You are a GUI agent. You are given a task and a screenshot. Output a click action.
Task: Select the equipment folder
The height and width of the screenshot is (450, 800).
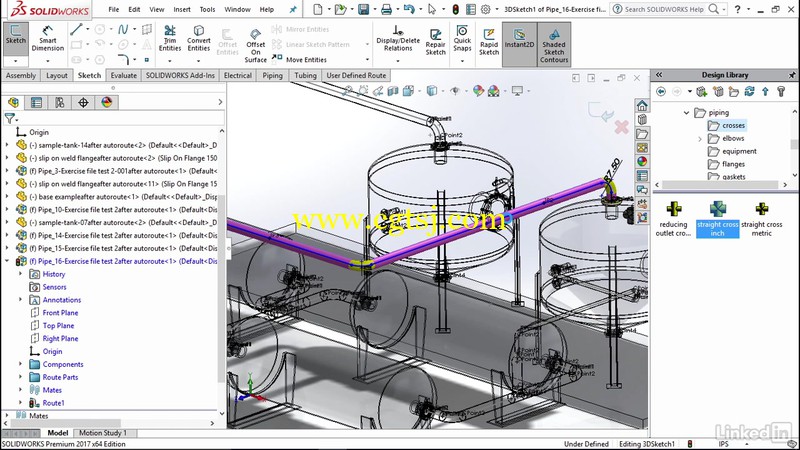(x=739, y=152)
